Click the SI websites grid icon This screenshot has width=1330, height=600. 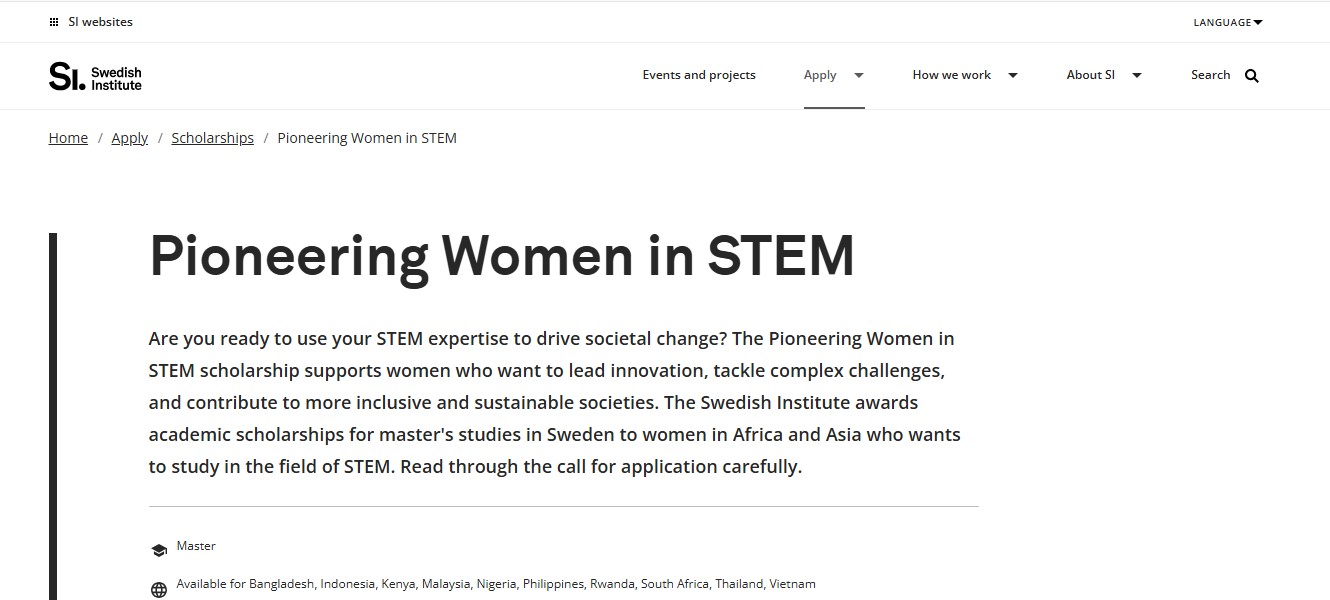[x=54, y=22]
